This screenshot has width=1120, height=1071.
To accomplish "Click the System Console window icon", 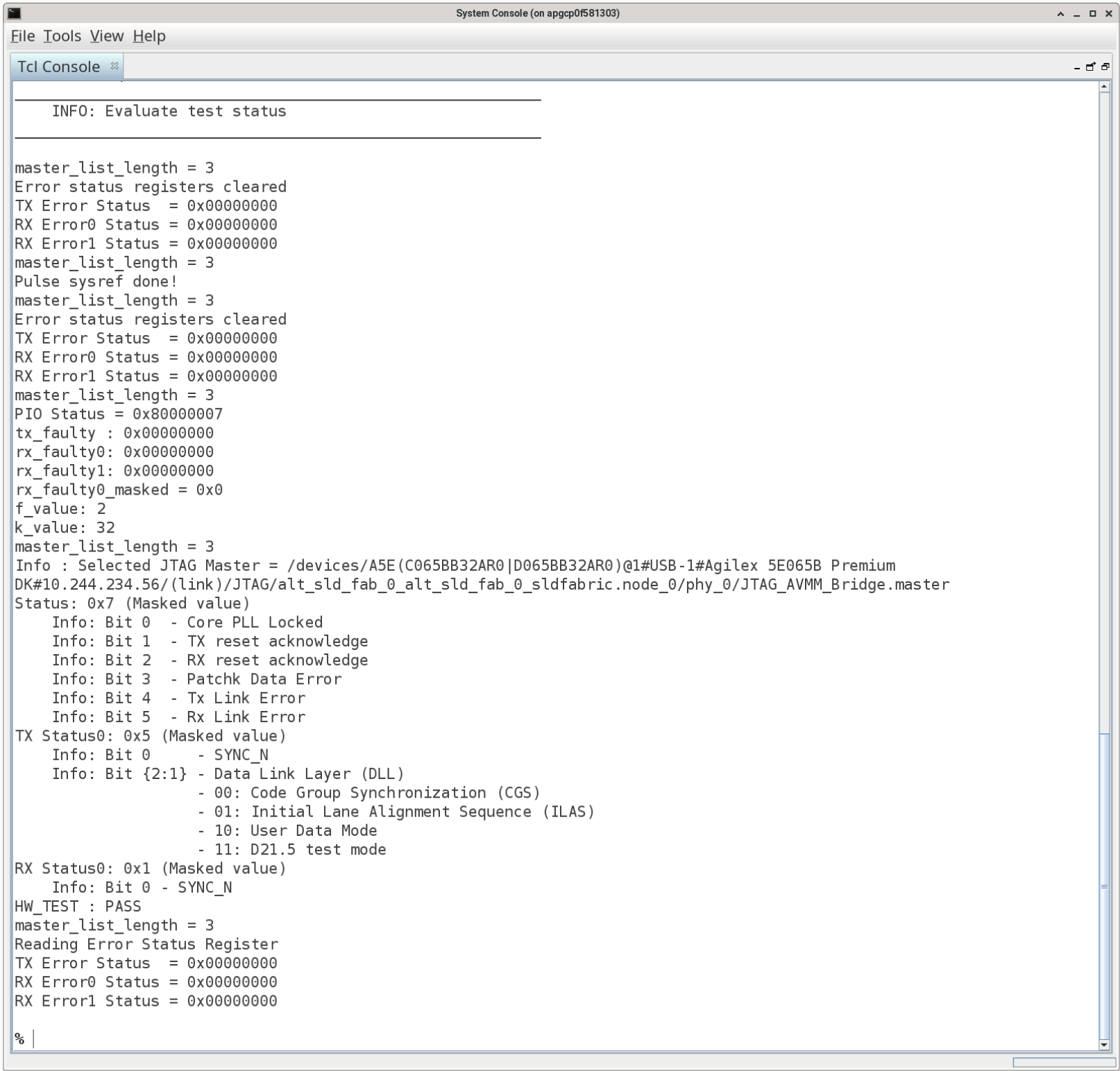I will point(14,13).
